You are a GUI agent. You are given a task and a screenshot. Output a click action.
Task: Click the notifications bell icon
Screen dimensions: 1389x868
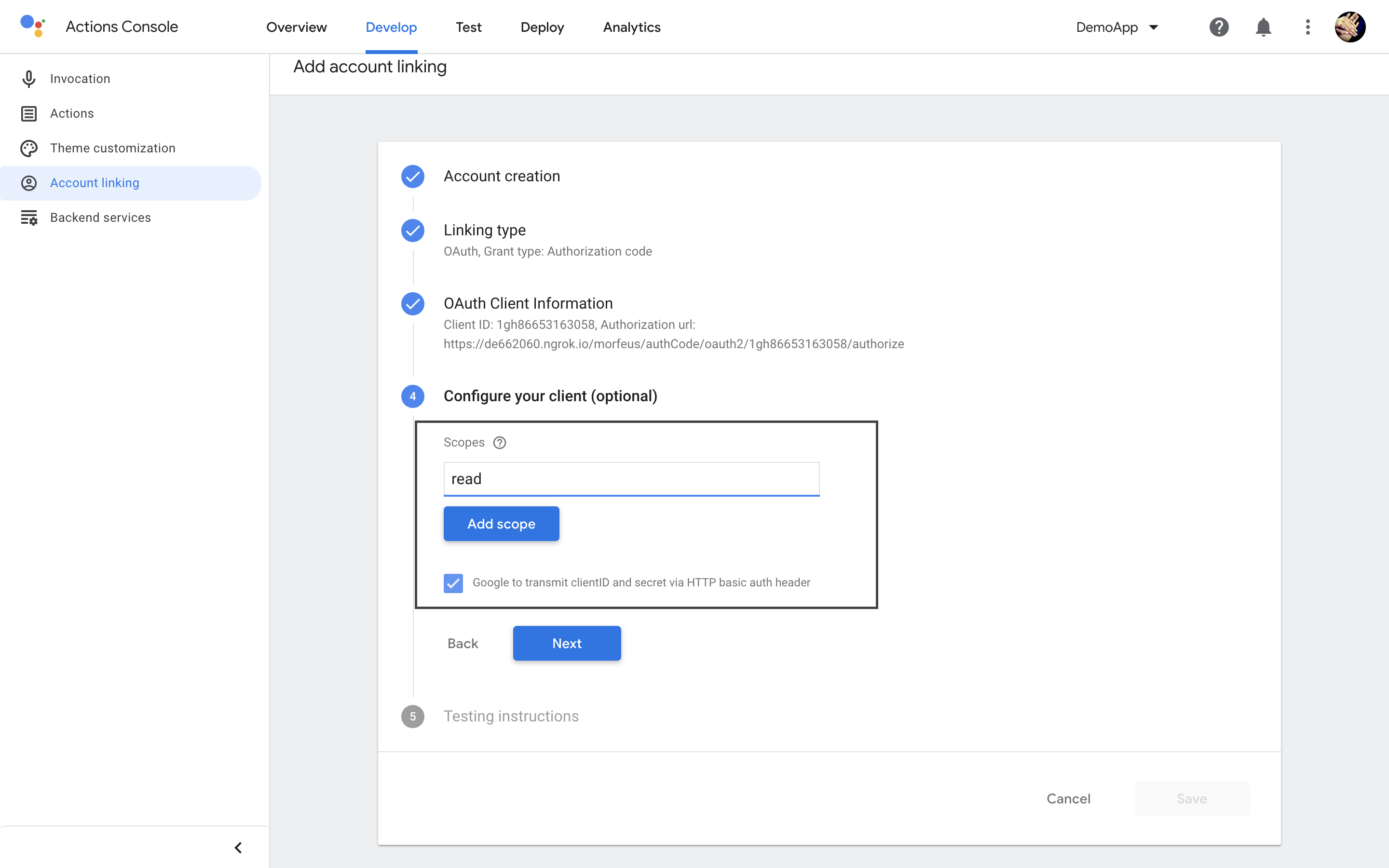1263,27
